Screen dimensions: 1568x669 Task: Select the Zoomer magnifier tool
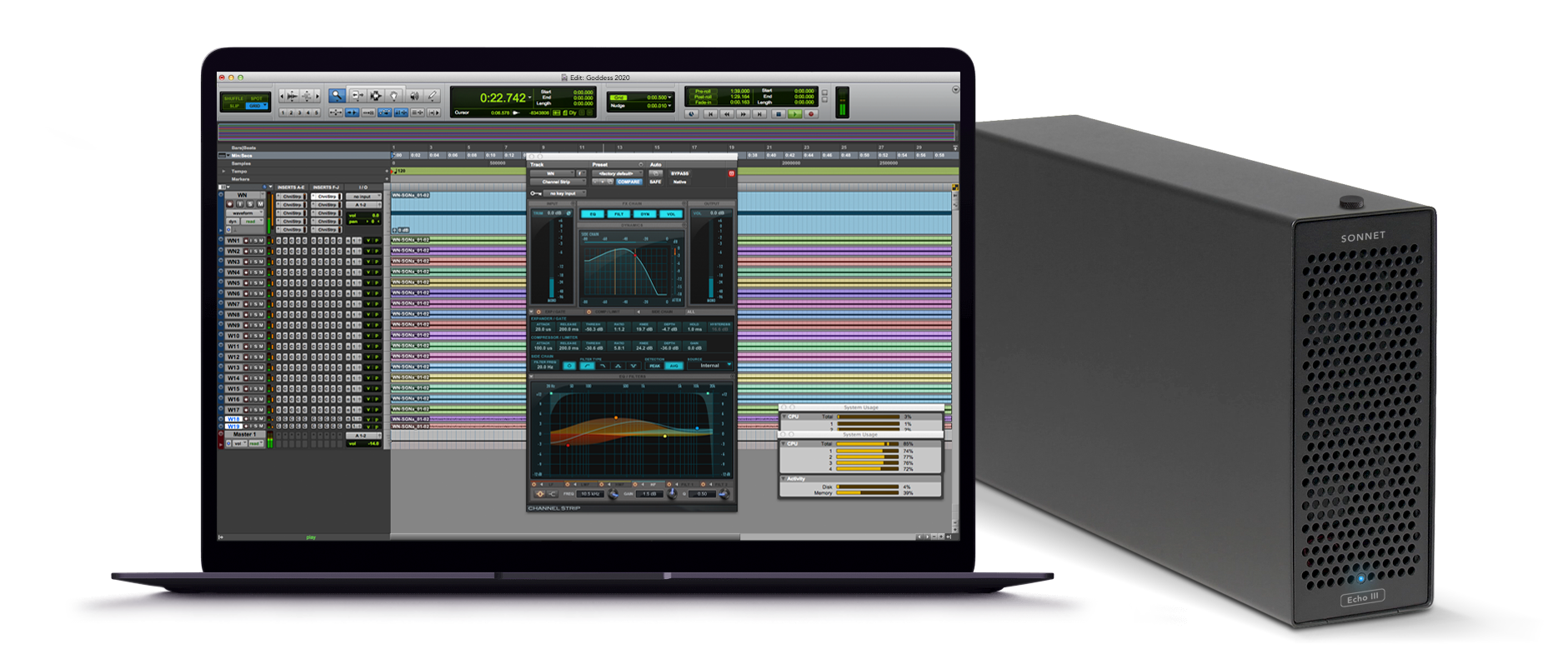click(x=337, y=96)
